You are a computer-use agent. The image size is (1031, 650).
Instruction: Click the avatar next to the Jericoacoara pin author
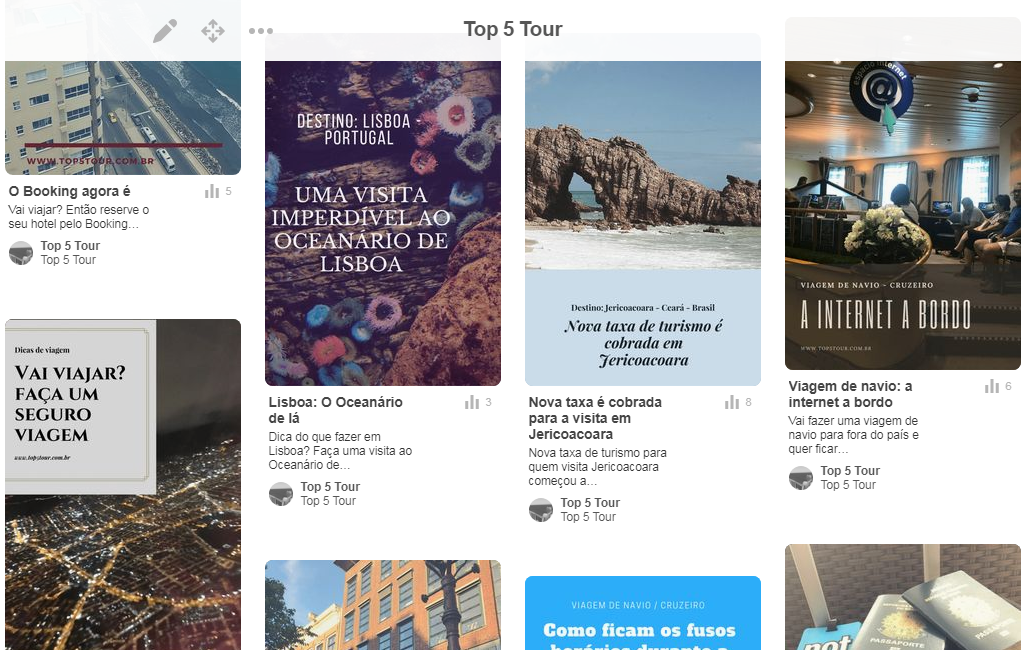tap(541, 510)
